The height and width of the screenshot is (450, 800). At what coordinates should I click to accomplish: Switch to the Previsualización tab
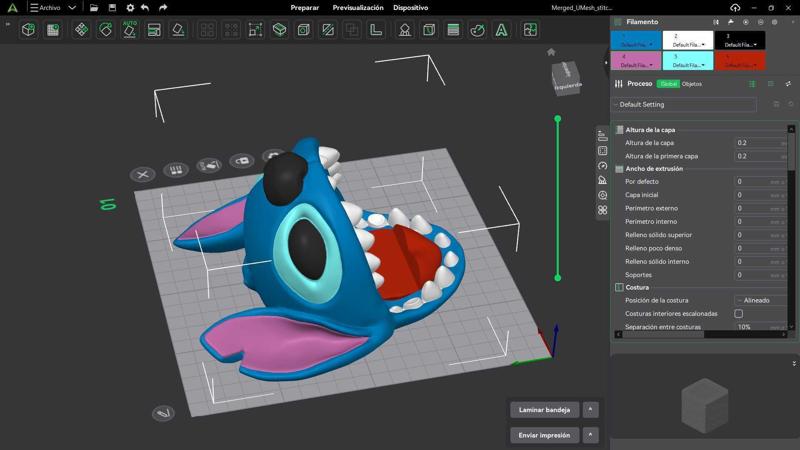coord(358,8)
